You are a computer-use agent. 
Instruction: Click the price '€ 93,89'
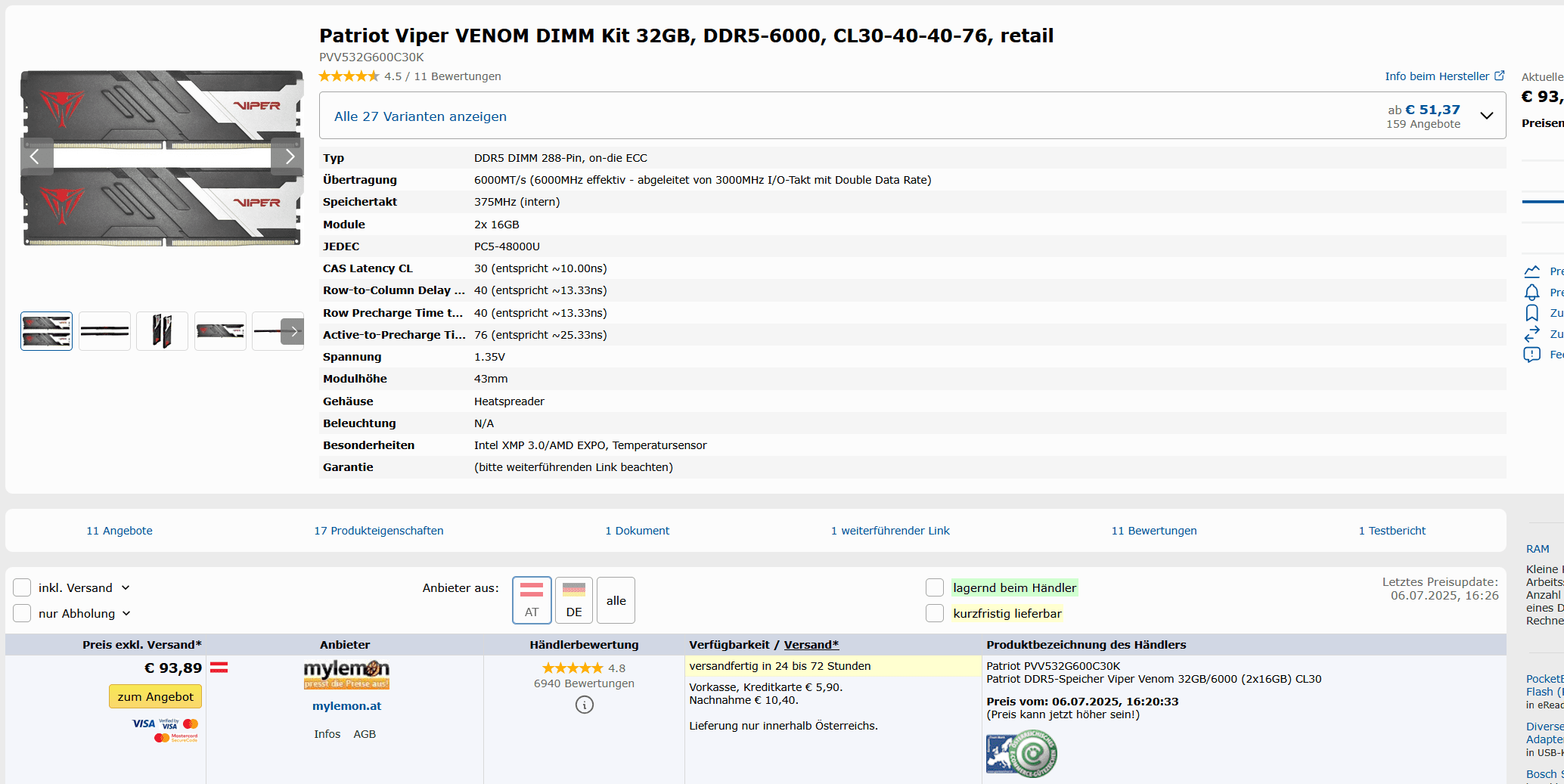click(173, 668)
